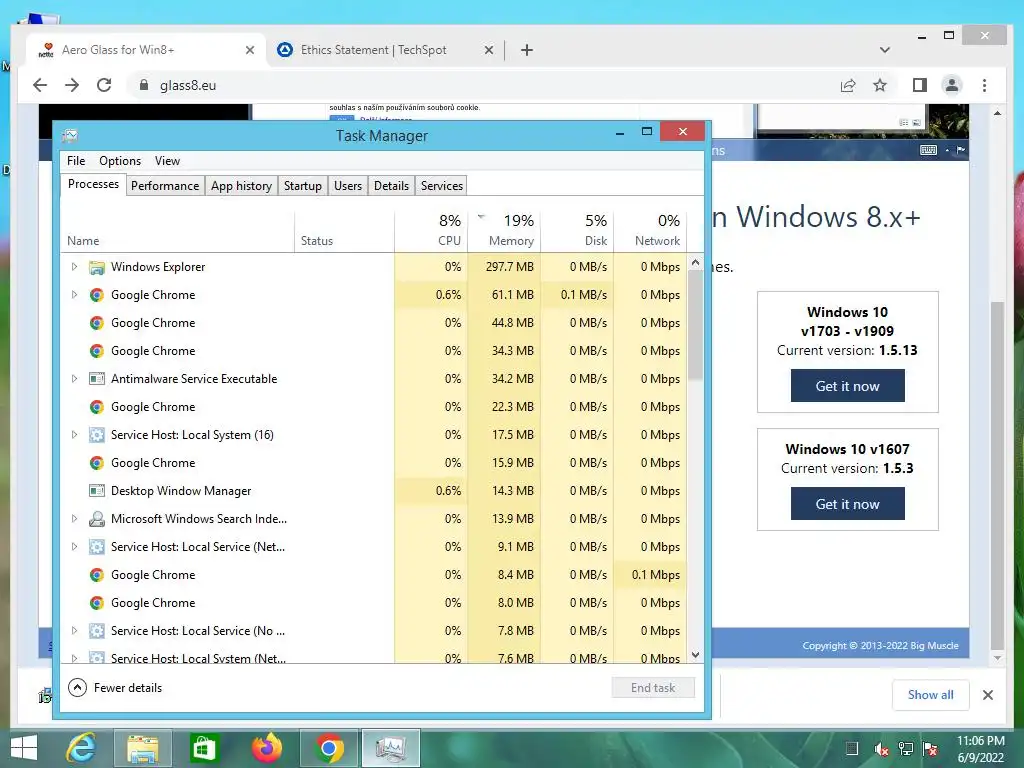This screenshot has width=1024, height=768.
Task: Select the Service Host: Local System (16) gear icon
Action: (97, 435)
